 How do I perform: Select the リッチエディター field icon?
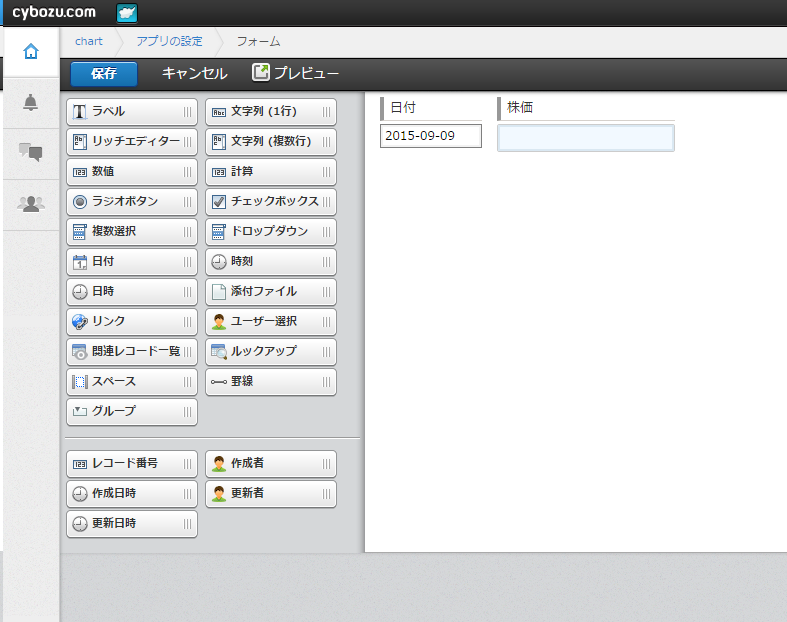79,142
